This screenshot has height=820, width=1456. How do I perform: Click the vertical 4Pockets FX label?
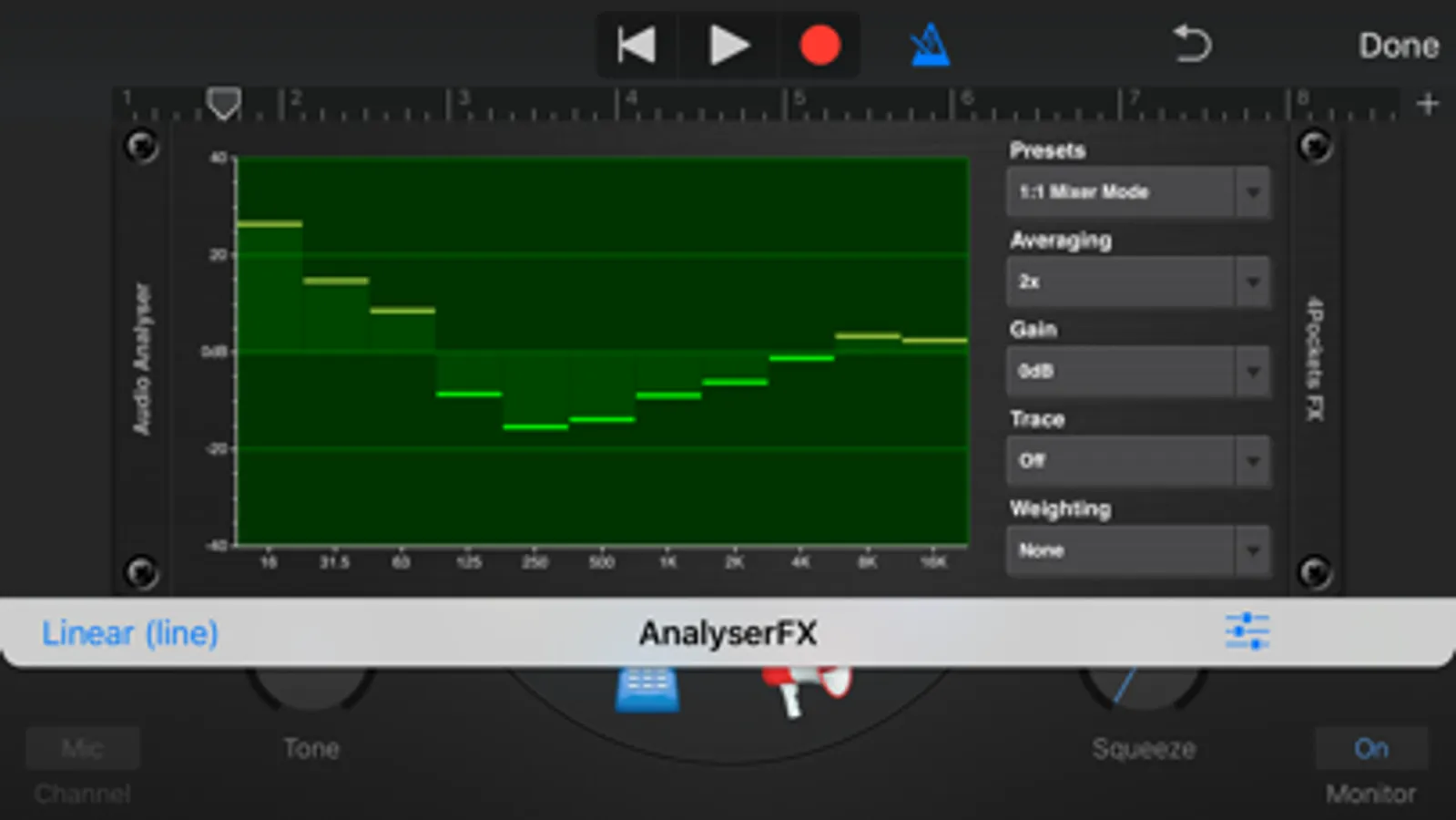1314,359
